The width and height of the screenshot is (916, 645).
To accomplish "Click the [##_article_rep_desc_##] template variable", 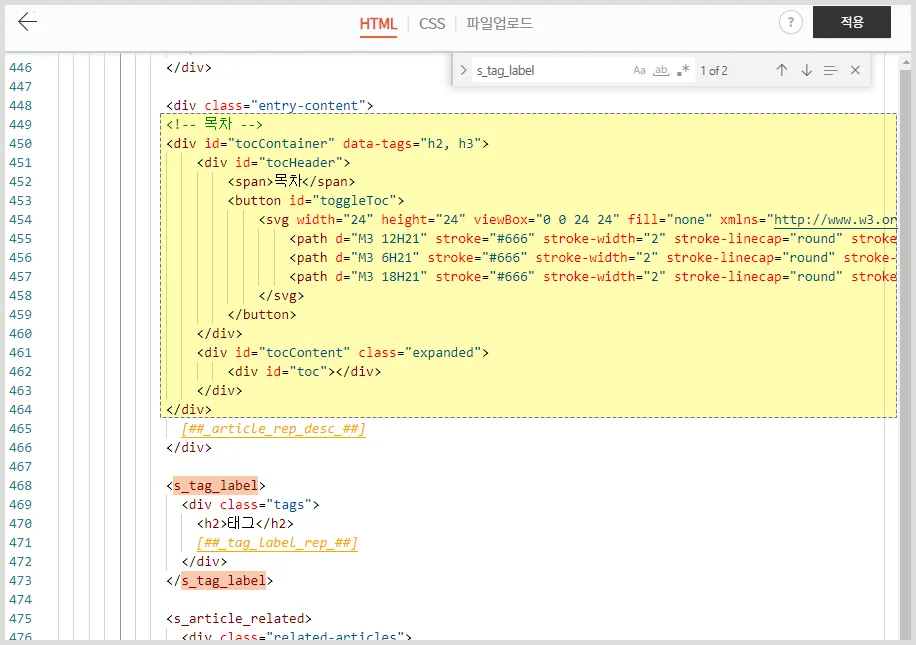I will pos(272,428).
